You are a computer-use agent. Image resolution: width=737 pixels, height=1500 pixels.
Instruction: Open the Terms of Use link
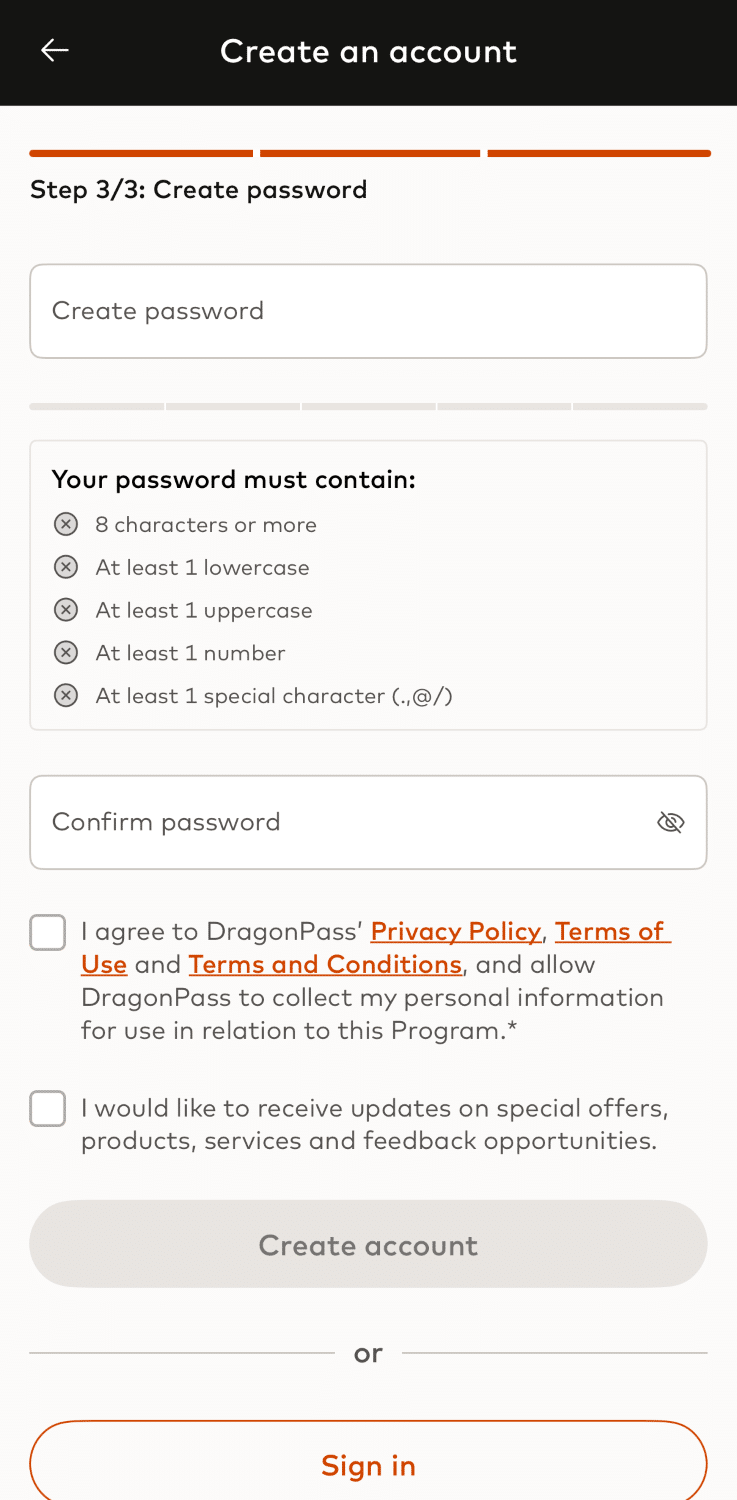pyautogui.click(x=611, y=932)
